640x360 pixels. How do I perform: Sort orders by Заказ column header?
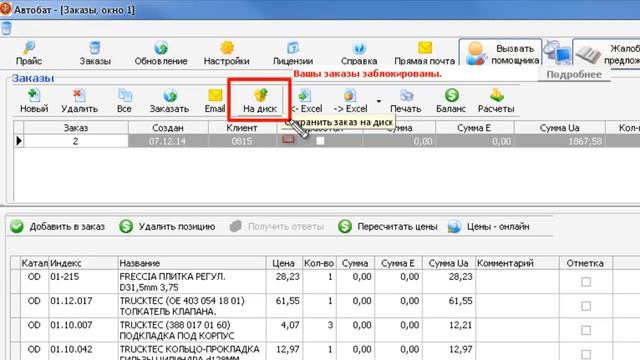pyautogui.click(x=76, y=128)
